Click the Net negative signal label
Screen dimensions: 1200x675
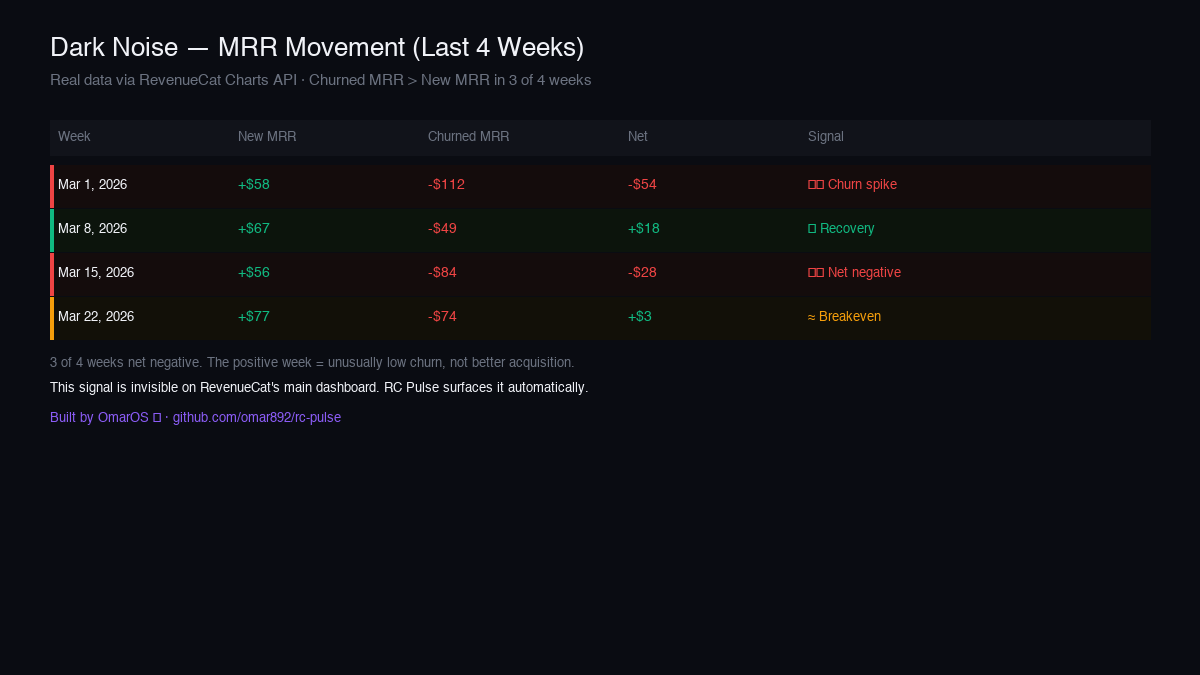pyautogui.click(x=854, y=273)
